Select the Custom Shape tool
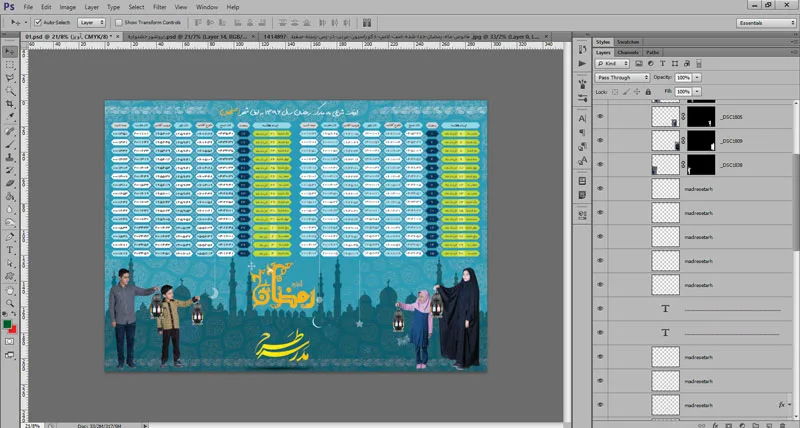The image size is (800, 428). click(10, 276)
